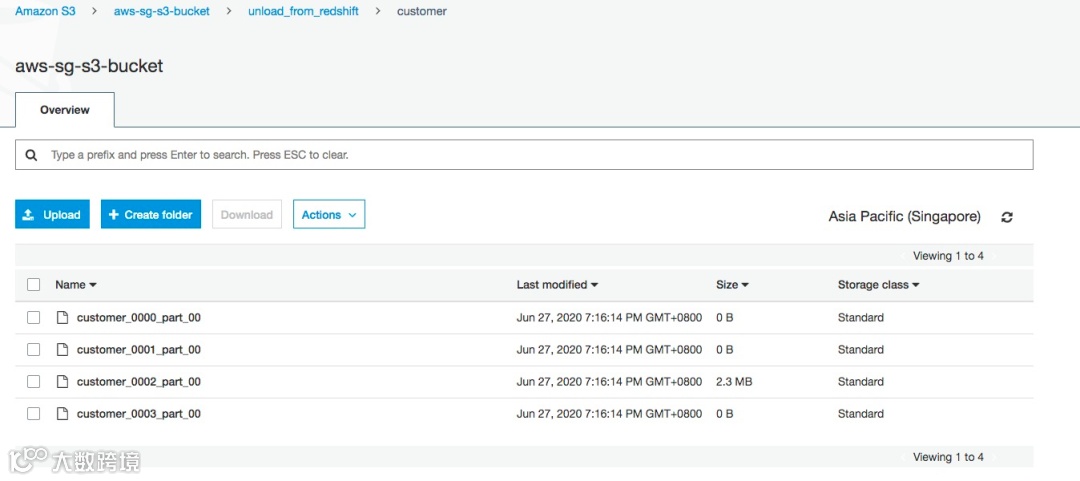Go to Amazon S3 breadcrumb link
The height and width of the screenshot is (481, 1080).
click(45, 12)
